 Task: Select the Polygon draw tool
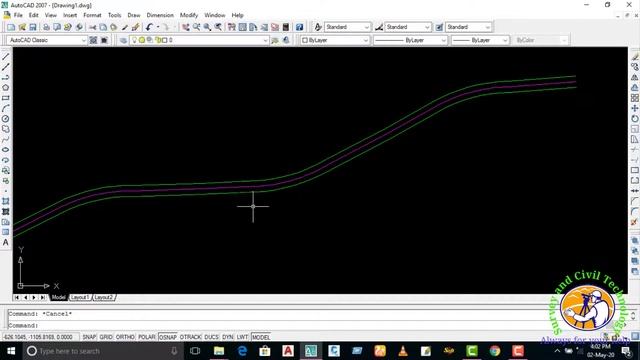(x=6, y=88)
